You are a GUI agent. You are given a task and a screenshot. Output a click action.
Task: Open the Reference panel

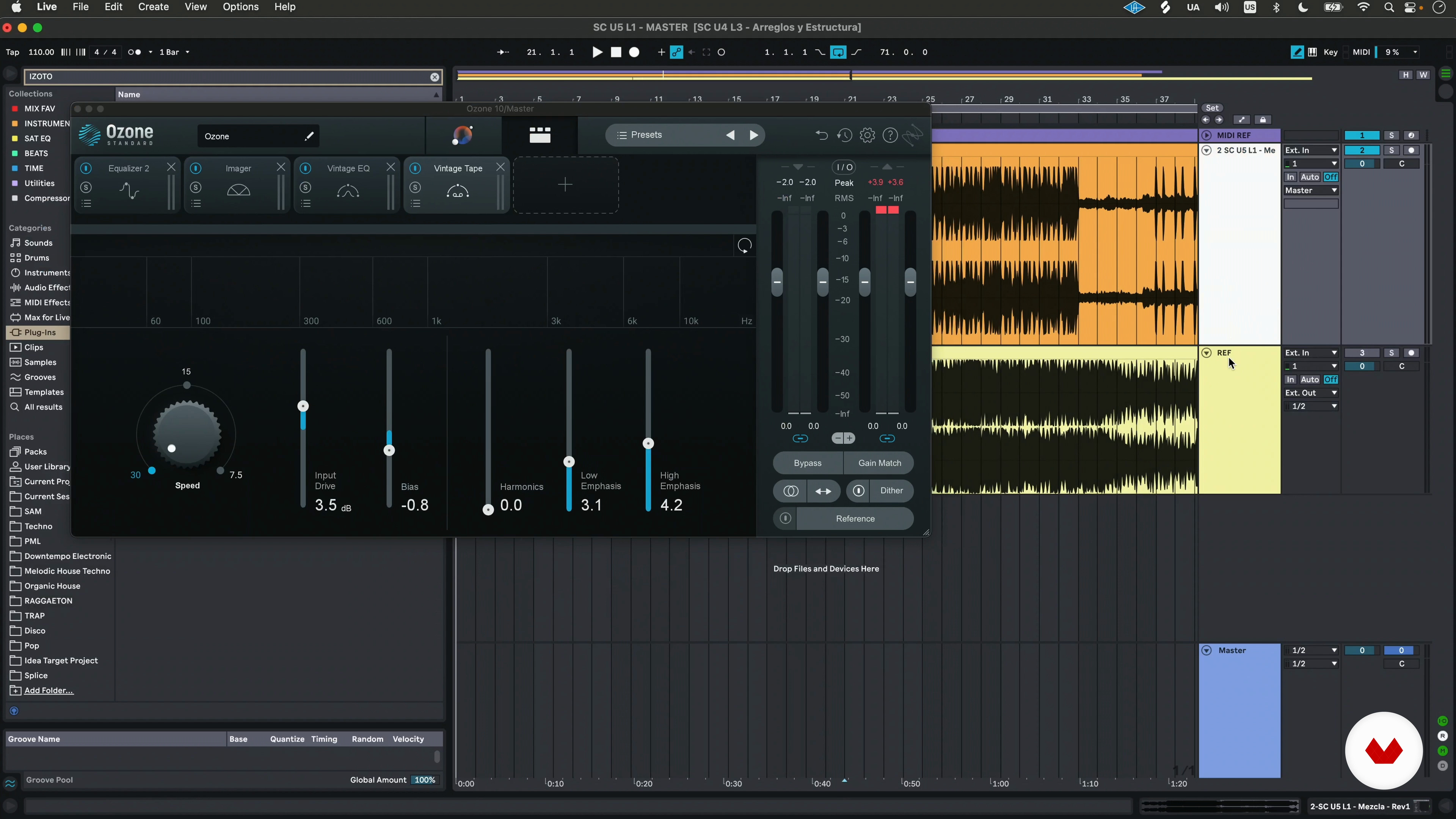[x=855, y=519]
